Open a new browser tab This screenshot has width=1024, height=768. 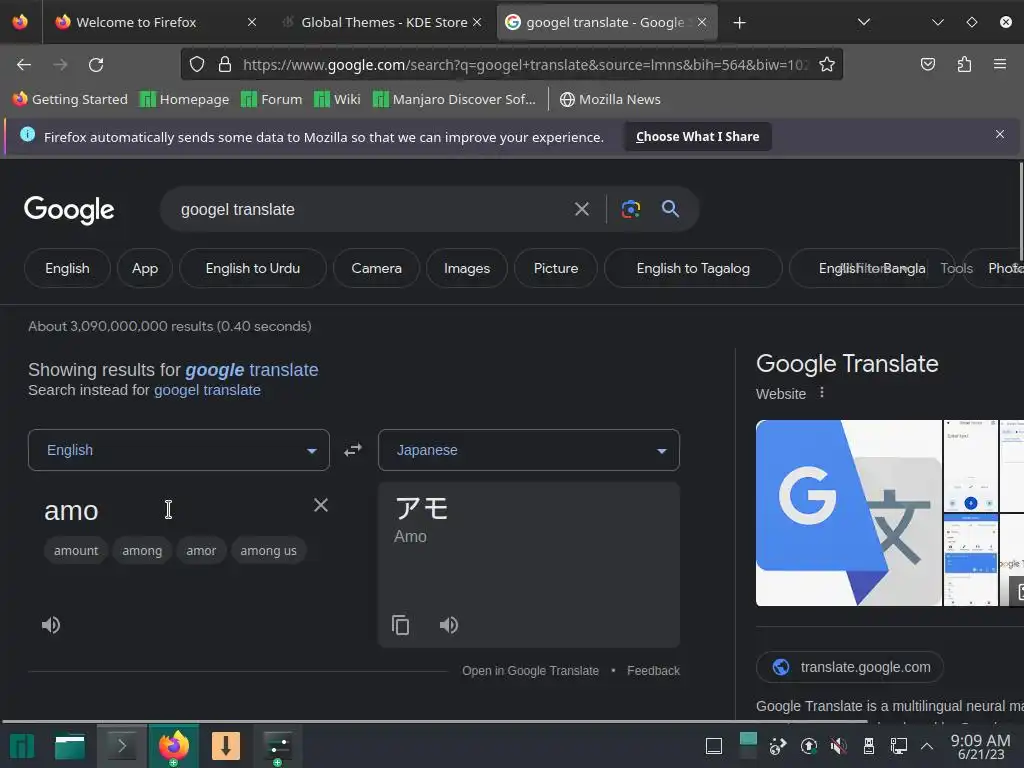click(x=739, y=23)
